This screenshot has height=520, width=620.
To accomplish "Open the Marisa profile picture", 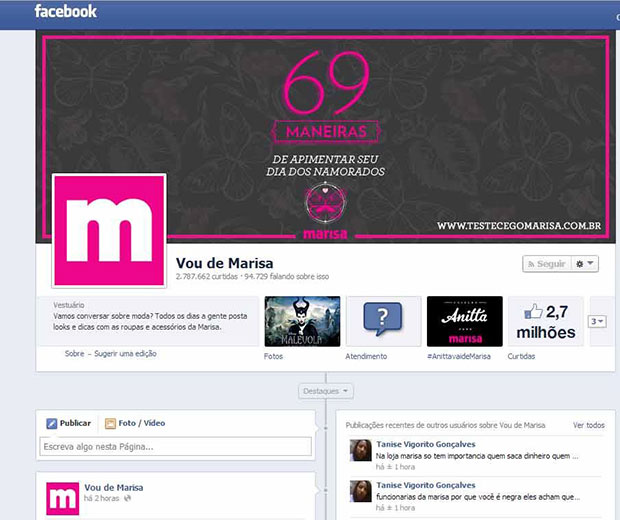I will coord(109,231).
